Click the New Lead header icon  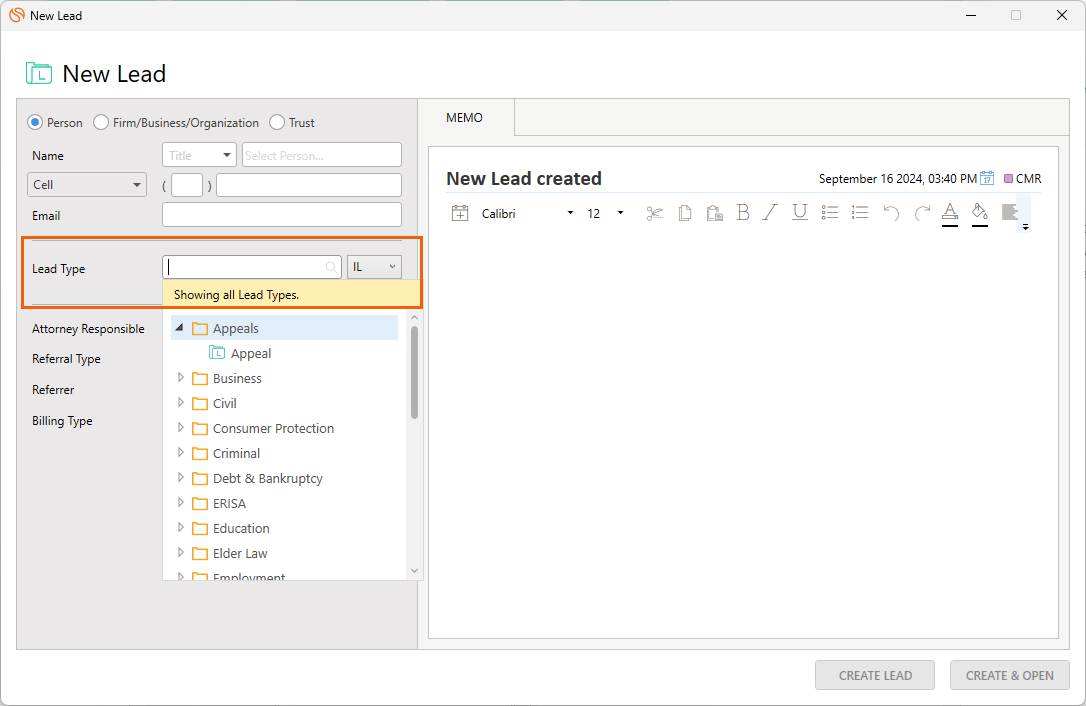click(x=39, y=73)
